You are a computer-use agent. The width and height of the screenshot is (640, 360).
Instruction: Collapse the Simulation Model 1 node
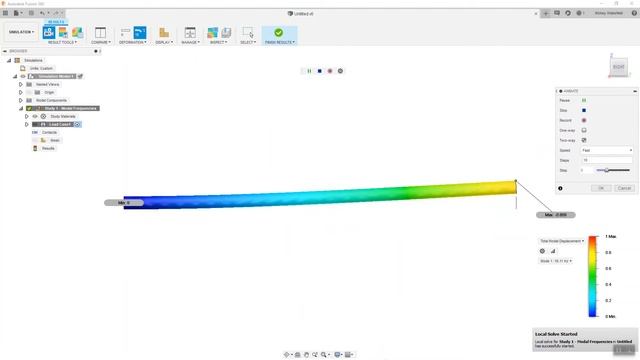(15, 76)
